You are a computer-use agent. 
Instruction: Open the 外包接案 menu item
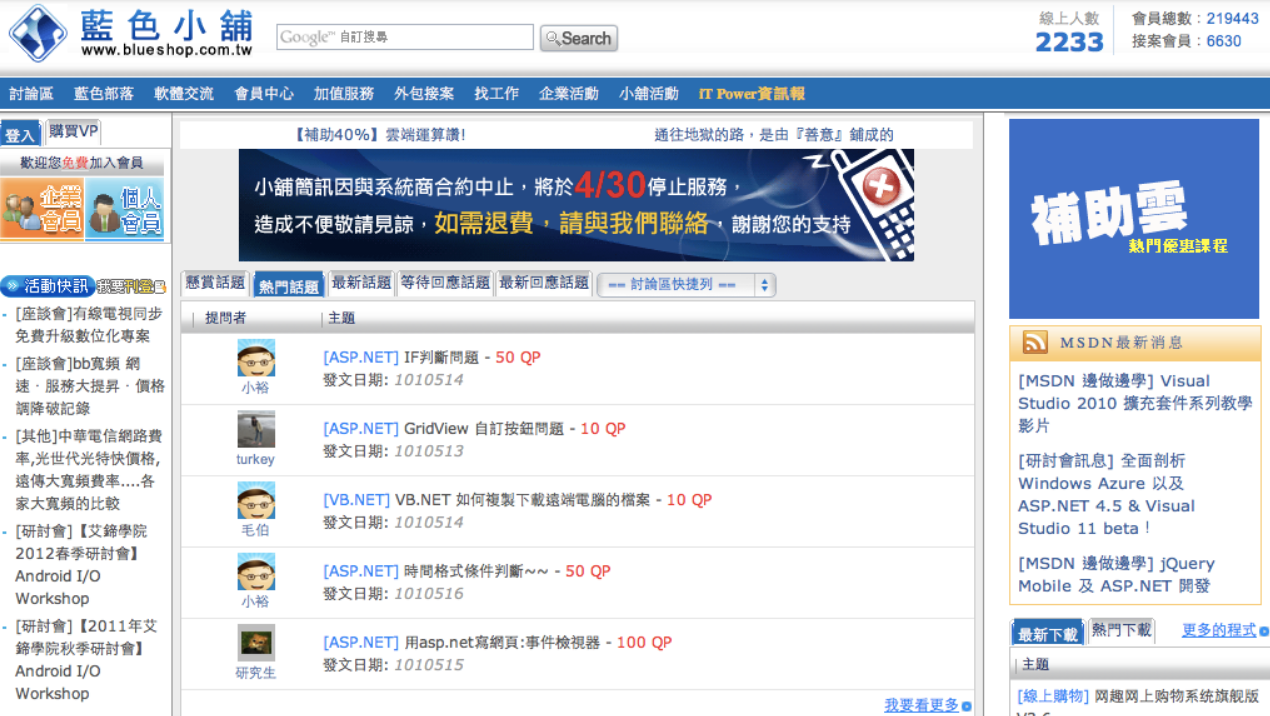(424, 94)
